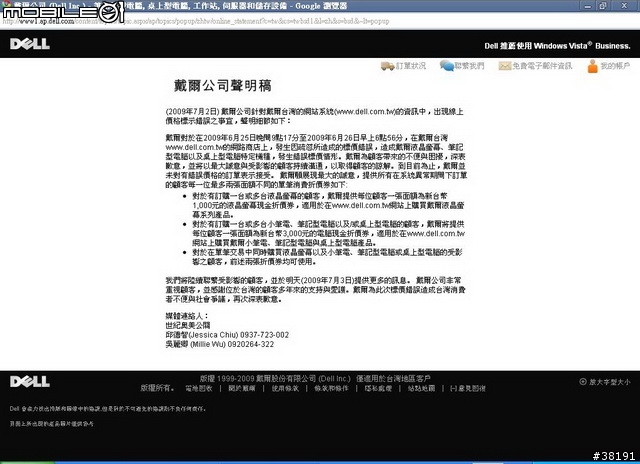640x464 pixels.
Task: Click the paragraph starting with (2009年7月2日)
Action: 314,116
